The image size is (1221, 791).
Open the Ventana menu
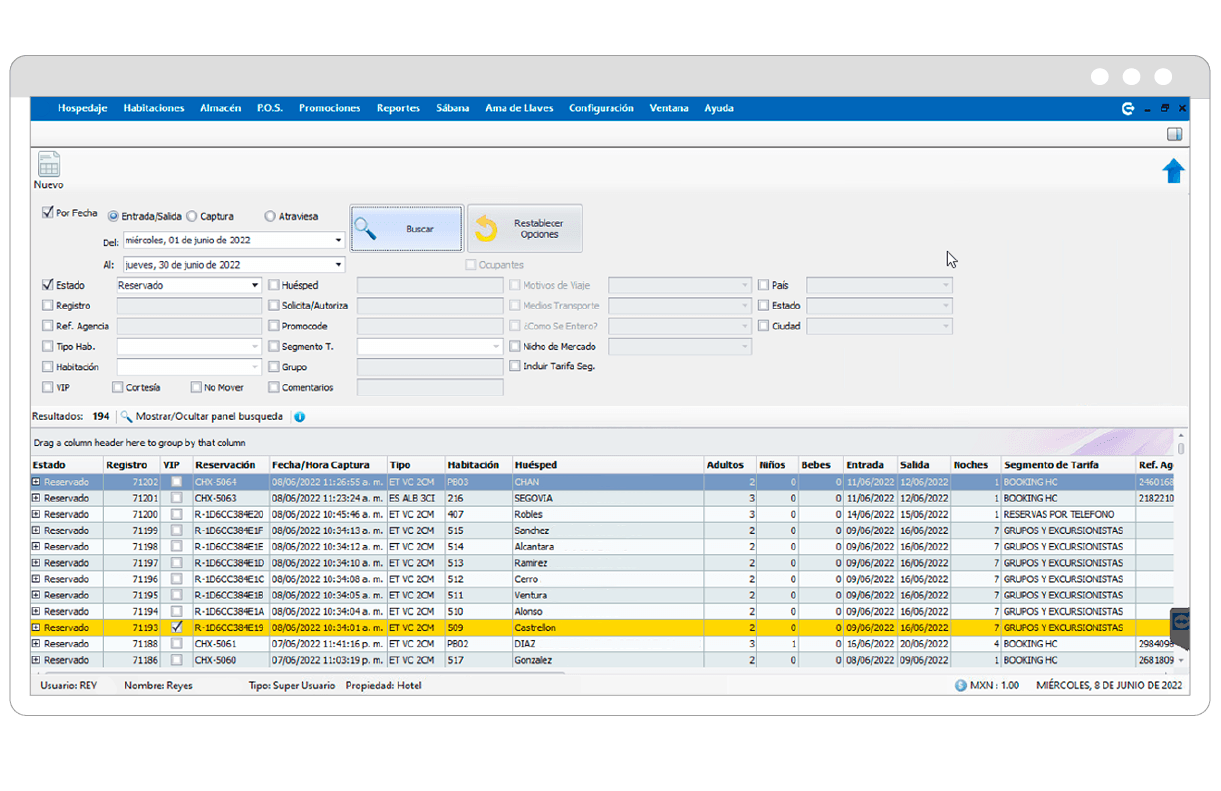click(669, 108)
